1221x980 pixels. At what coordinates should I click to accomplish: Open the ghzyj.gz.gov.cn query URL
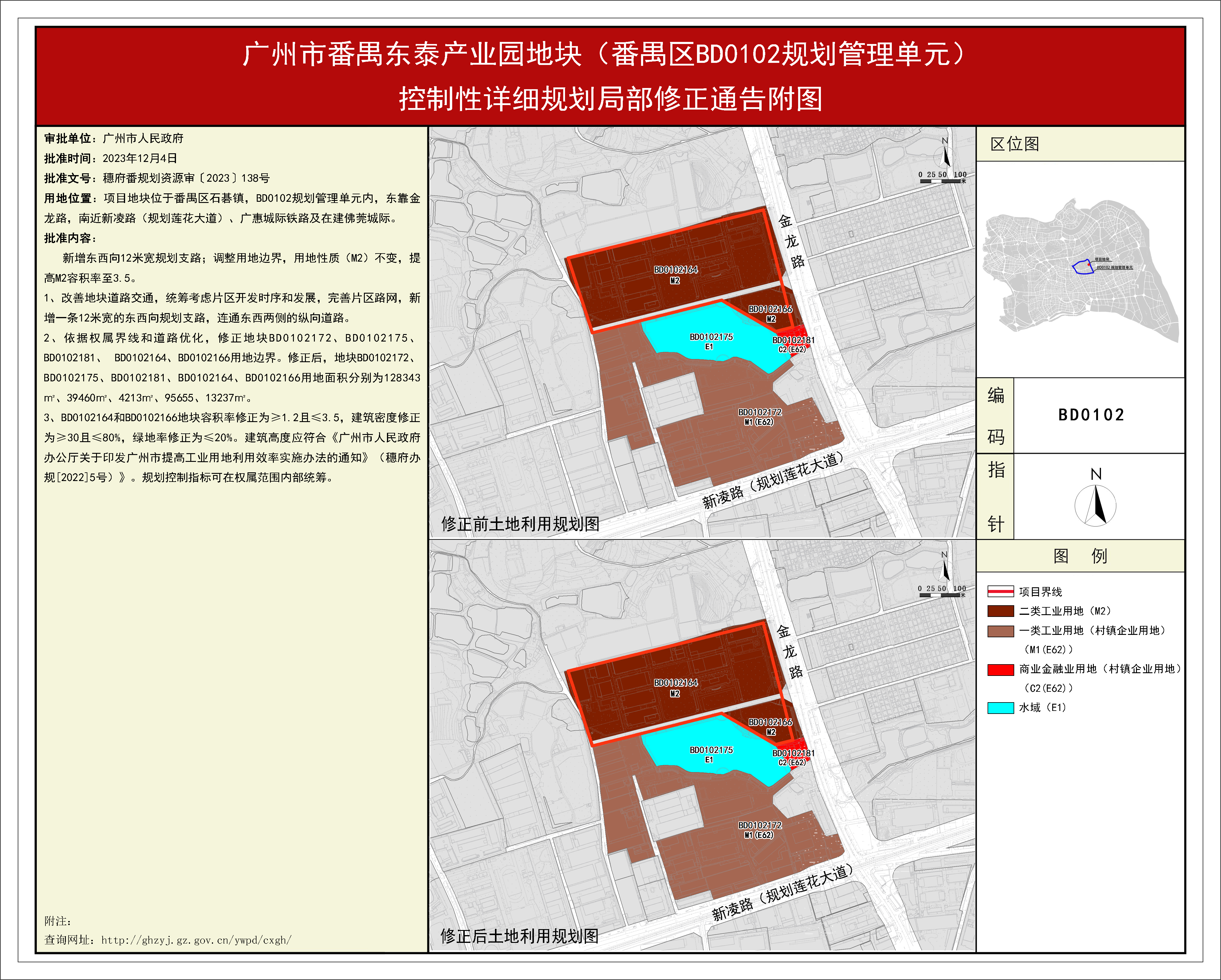tap(196, 940)
